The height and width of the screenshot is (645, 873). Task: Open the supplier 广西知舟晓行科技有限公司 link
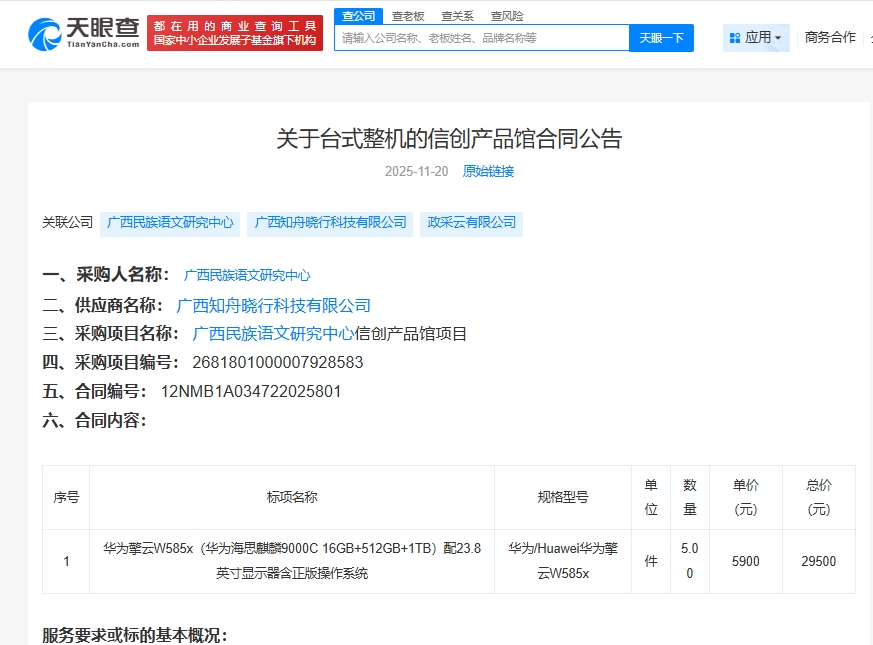273,305
